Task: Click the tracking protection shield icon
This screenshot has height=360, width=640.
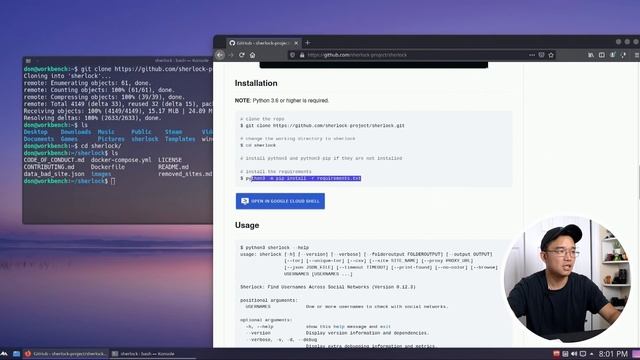Action: point(292,55)
